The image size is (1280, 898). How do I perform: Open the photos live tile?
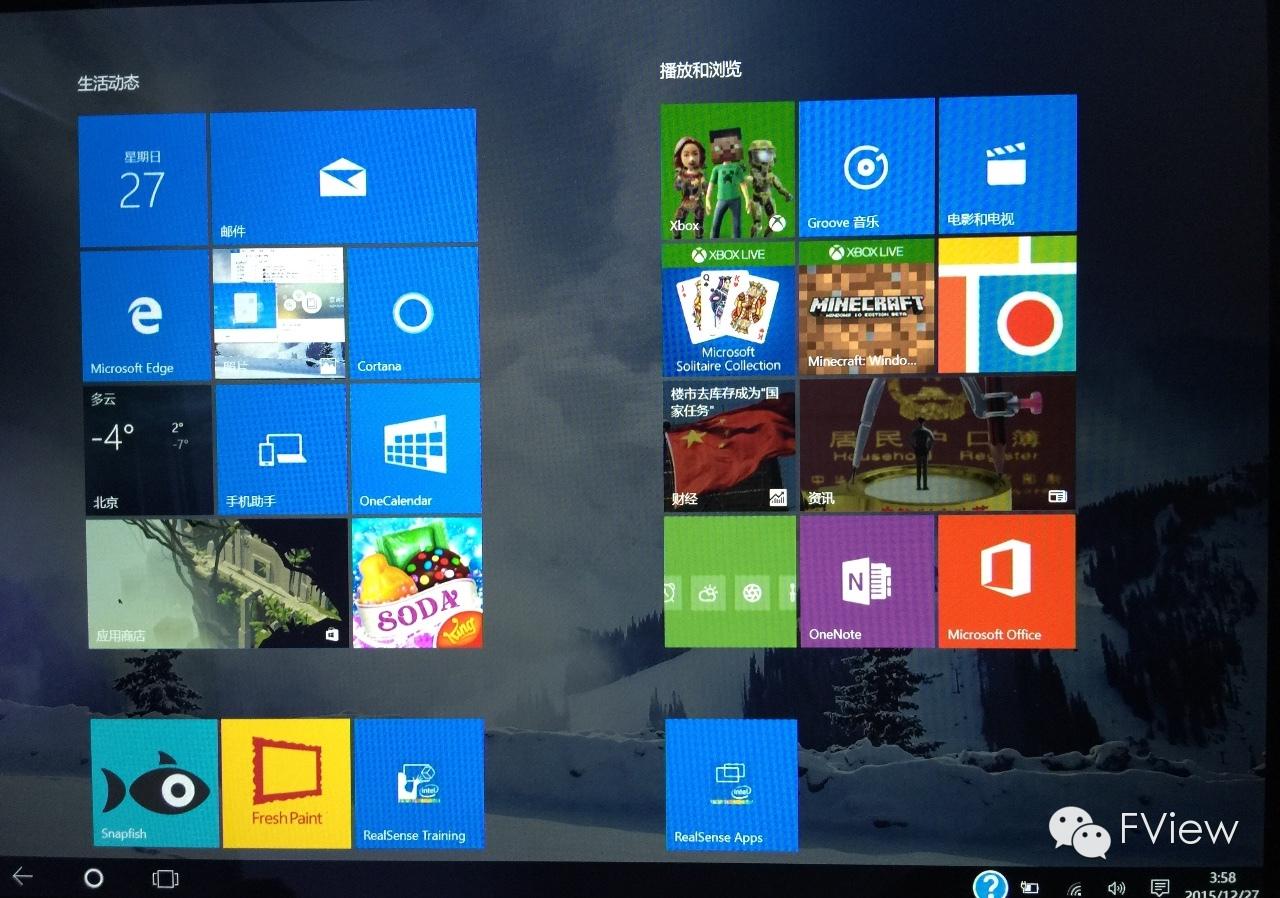(x=279, y=313)
